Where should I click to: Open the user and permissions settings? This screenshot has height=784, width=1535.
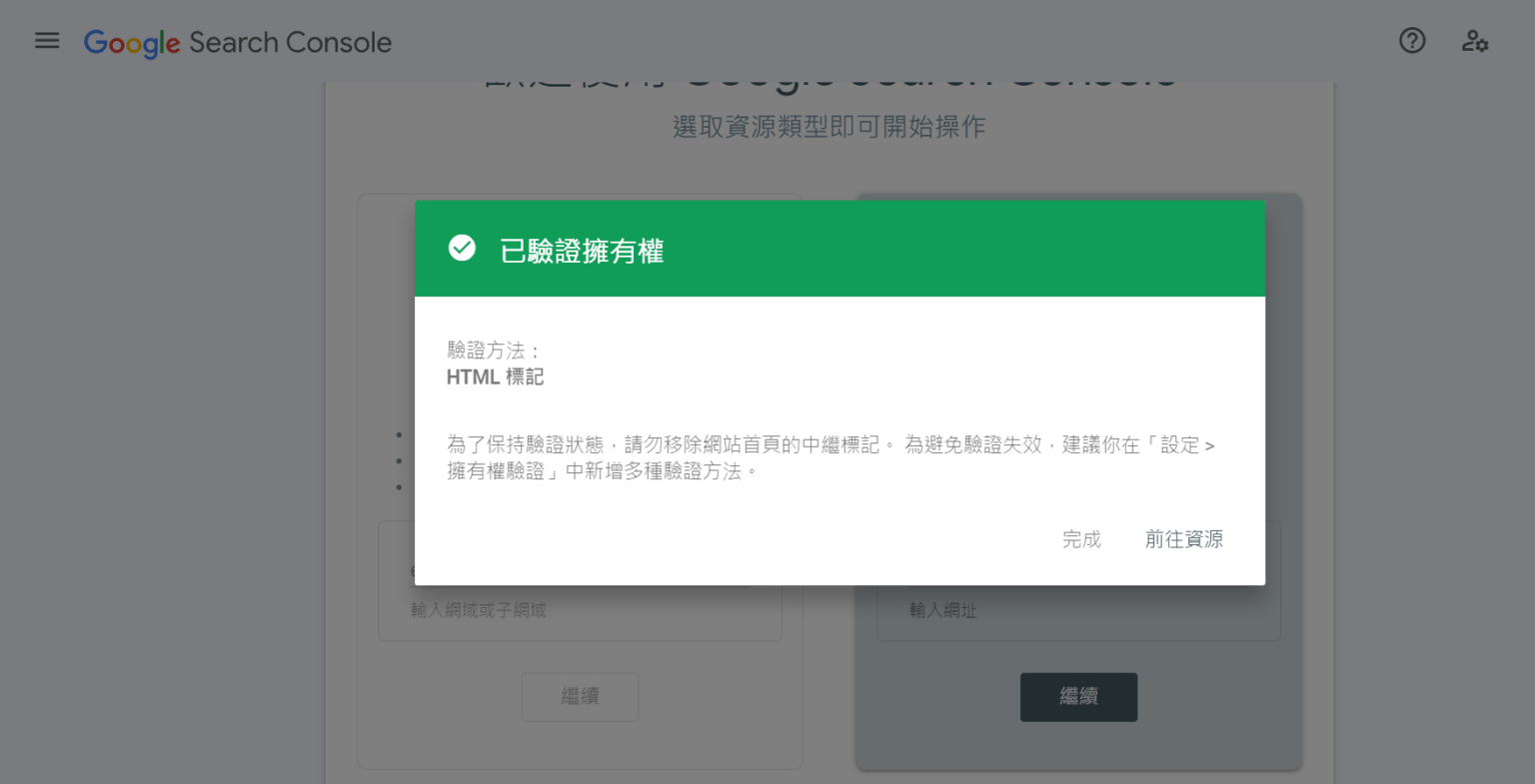pos(1474,41)
